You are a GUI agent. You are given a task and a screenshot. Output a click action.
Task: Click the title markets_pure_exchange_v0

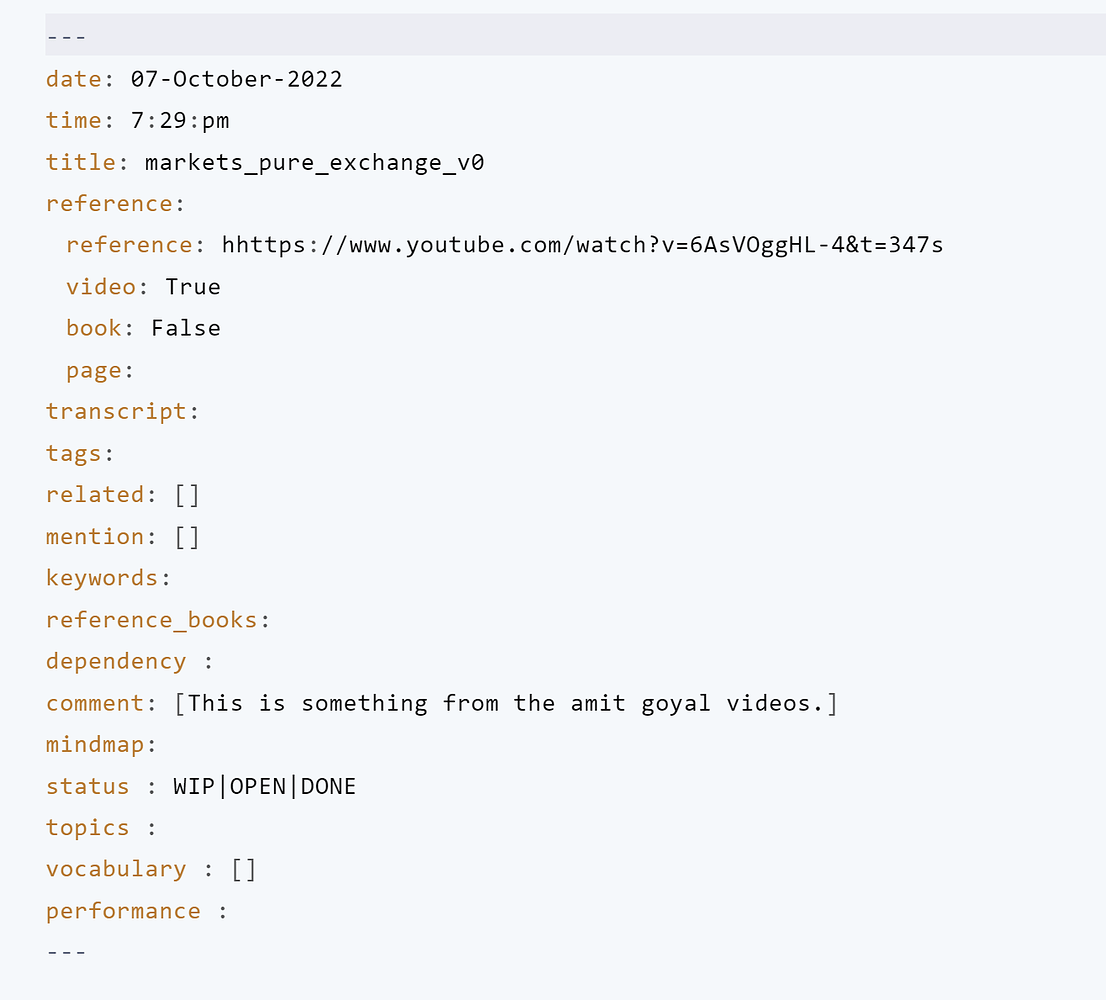pos(314,162)
